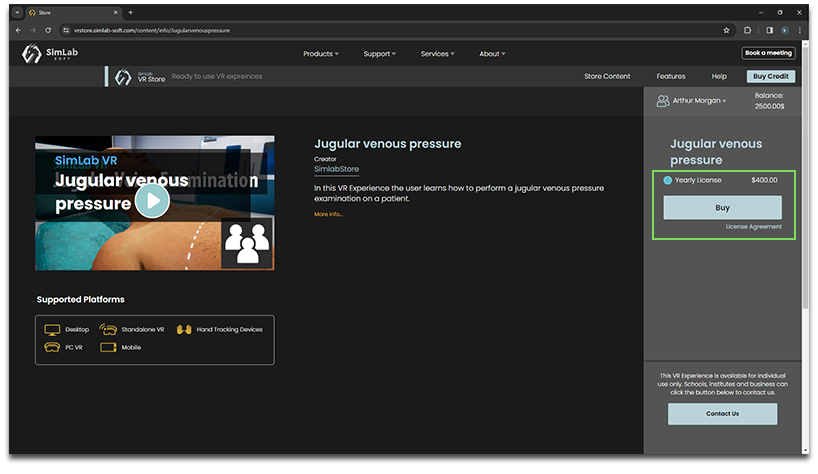Expand the Support menu
The image size is (818, 474).
pyautogui.click(x=379, y=54)
